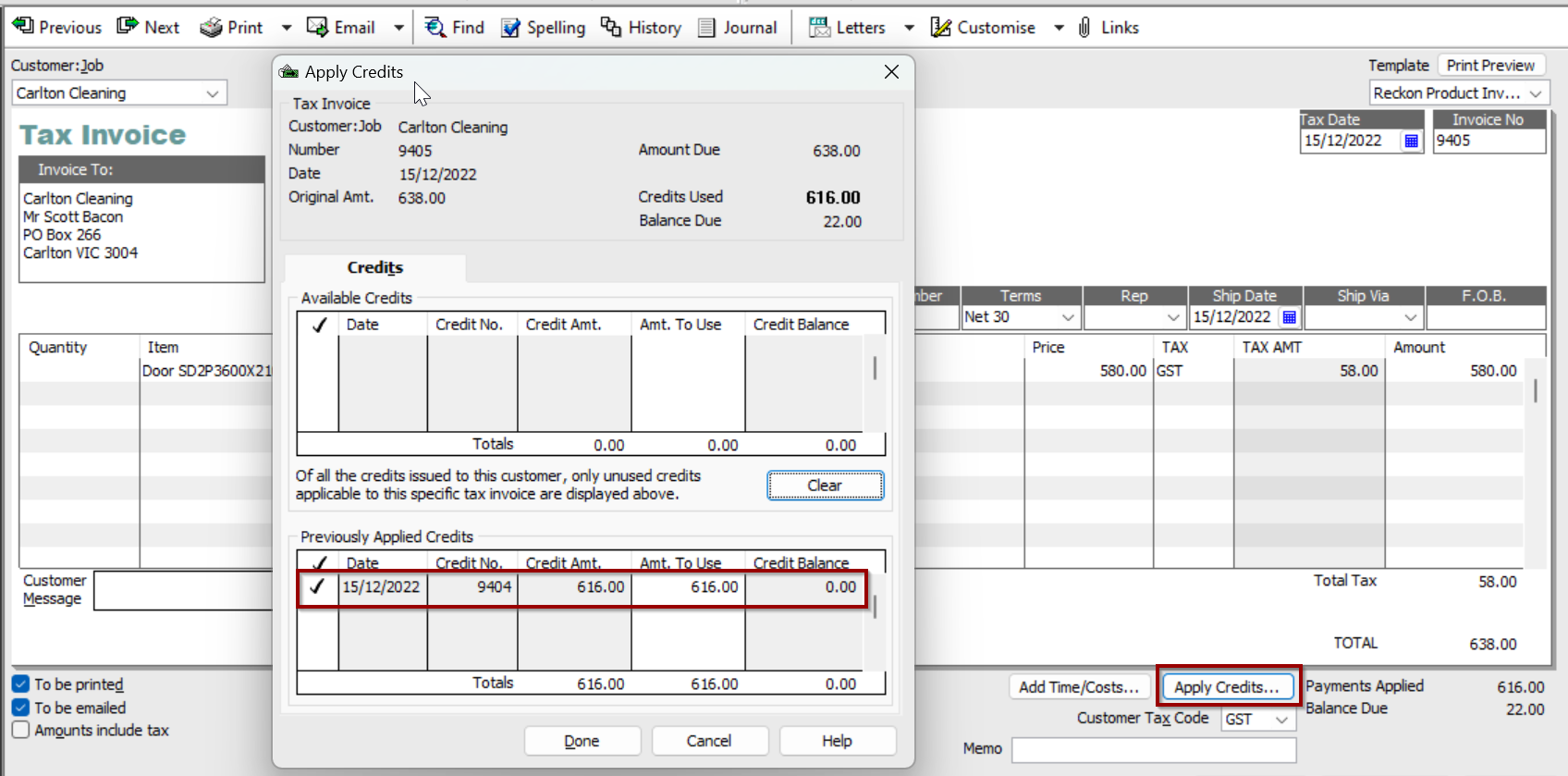1568x776 pixels.
Task: Click the 58.00 TAX AMT cell
Action: tap(1309, 371)
